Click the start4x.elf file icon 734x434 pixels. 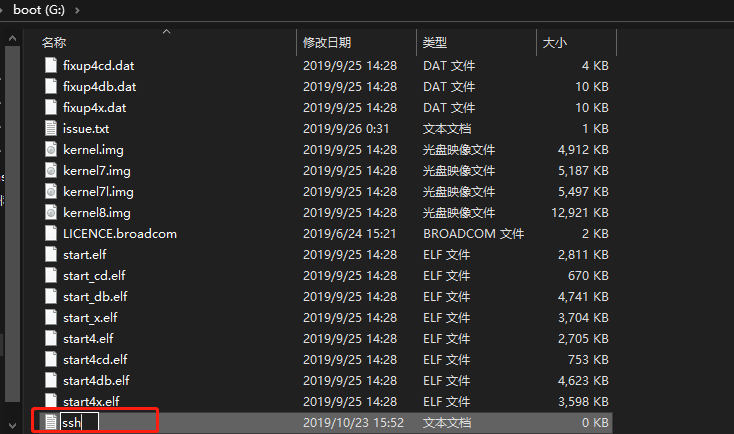[x=51, y=401]
